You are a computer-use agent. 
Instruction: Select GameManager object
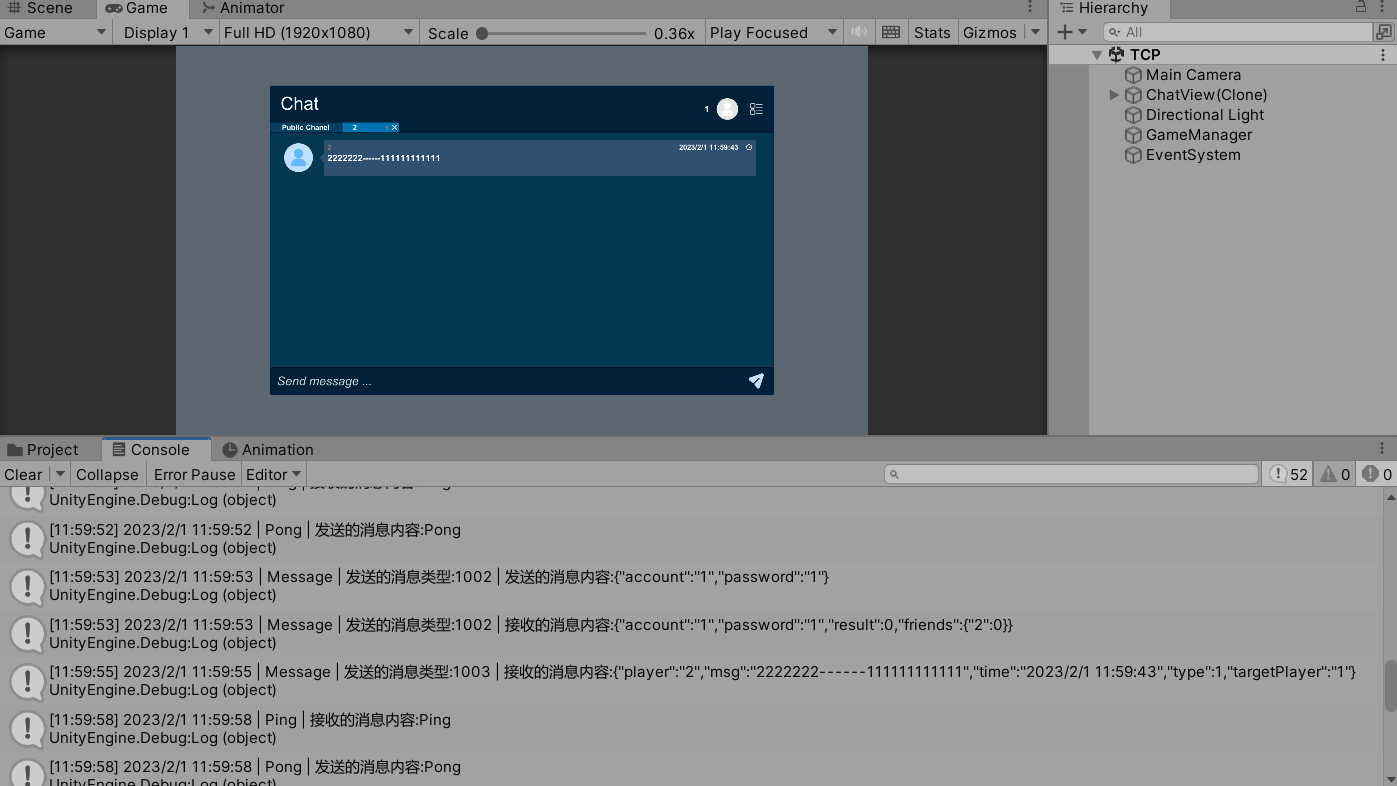[x=1199, y=135]
